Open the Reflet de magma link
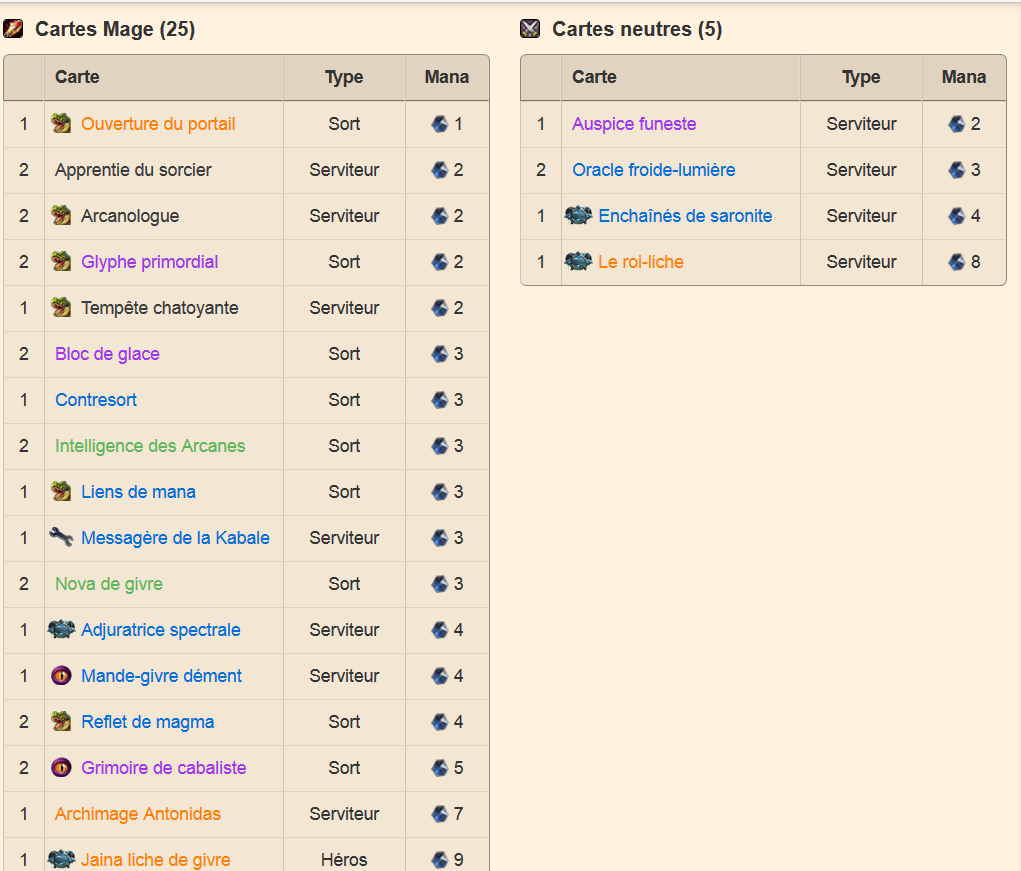Viewport: 1021px width, 871px height. (148, 722)
